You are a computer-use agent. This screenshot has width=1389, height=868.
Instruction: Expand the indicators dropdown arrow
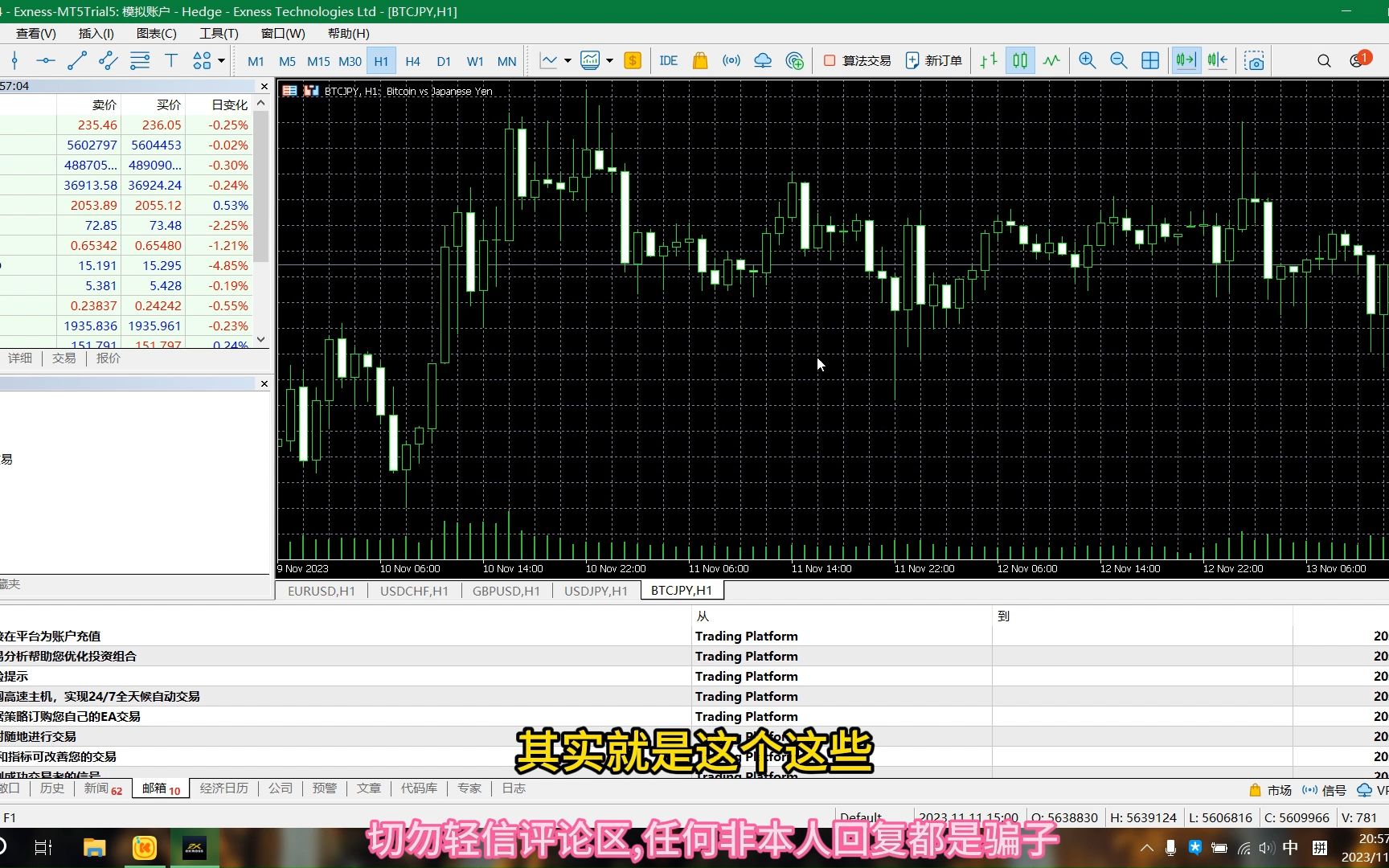pos(567,60)
